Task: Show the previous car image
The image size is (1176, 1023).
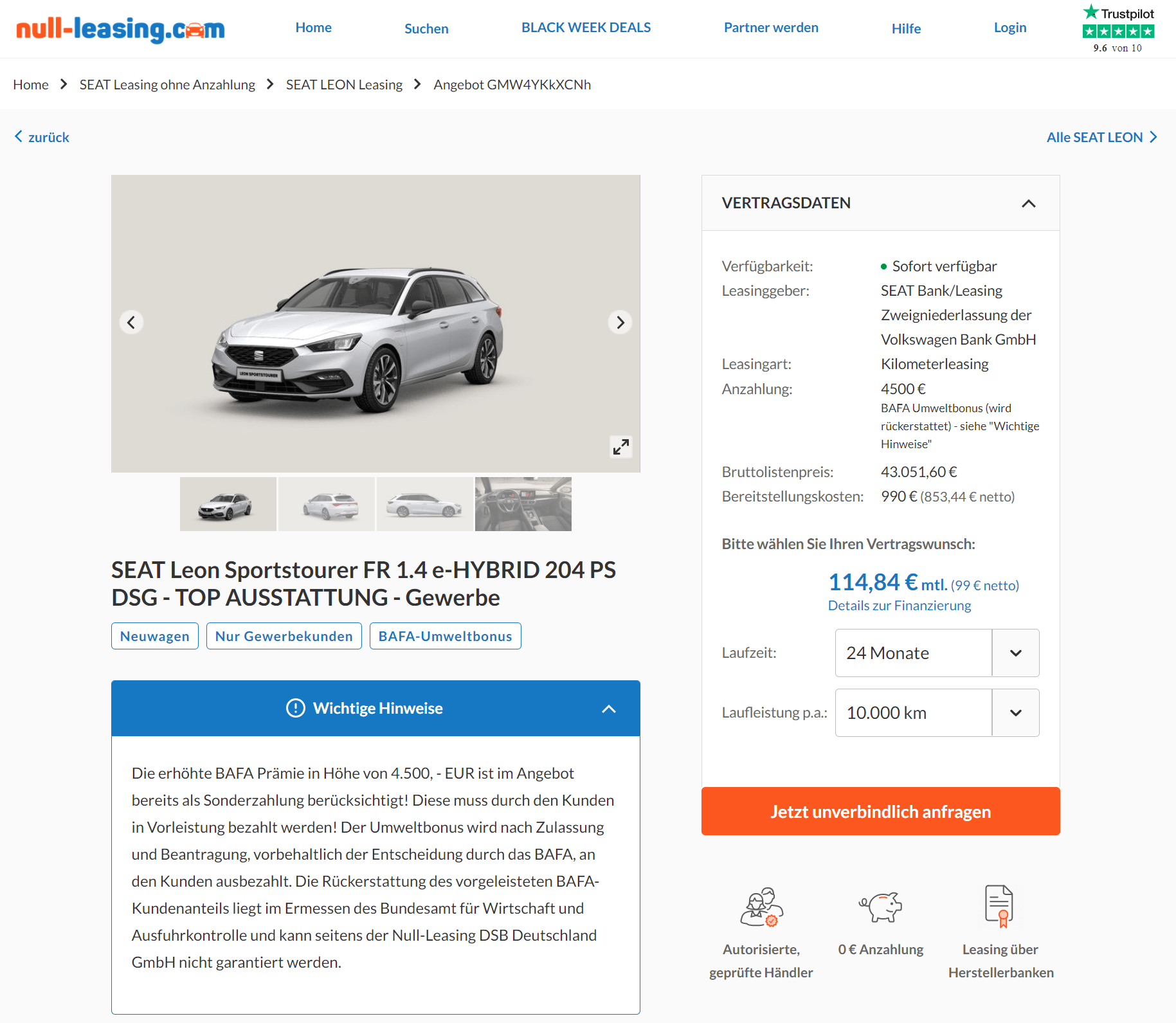Action: click(131, 322)
